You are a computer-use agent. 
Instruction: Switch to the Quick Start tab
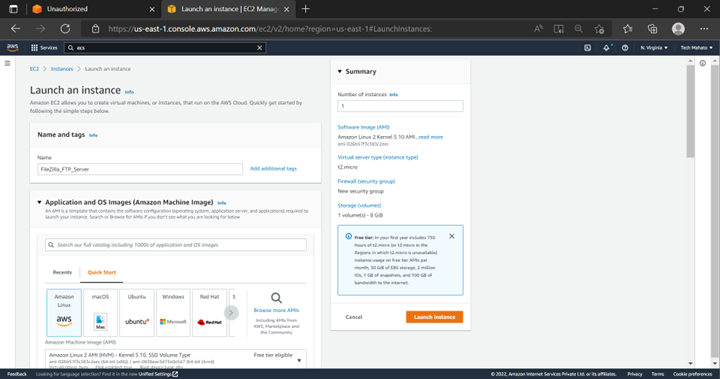pyautogui.click(x=101, y=272)
